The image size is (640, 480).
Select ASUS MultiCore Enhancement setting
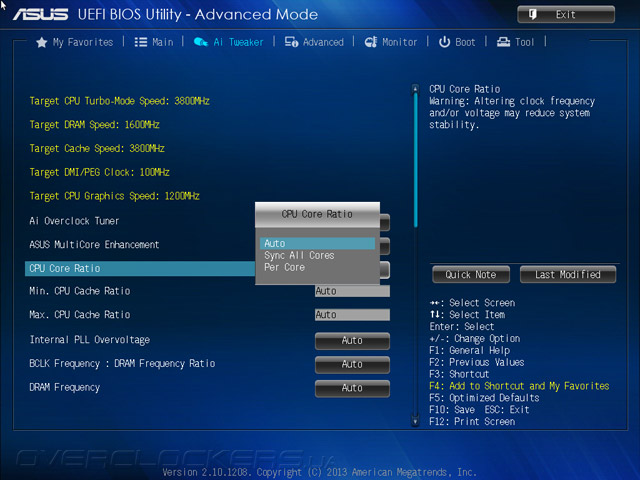(x=94, y=245)
